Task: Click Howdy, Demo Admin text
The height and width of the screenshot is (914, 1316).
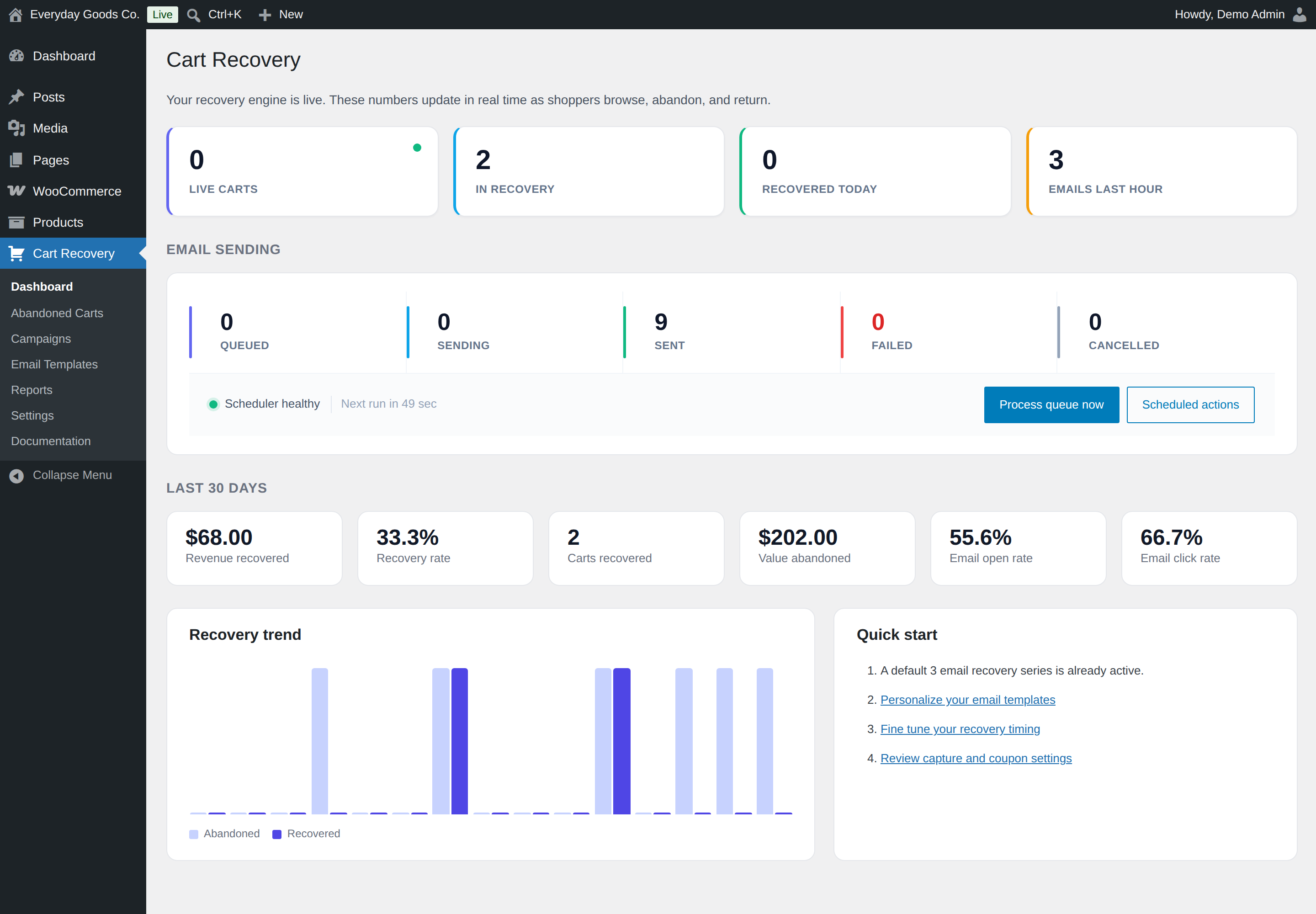Action: pos(1230,14)
